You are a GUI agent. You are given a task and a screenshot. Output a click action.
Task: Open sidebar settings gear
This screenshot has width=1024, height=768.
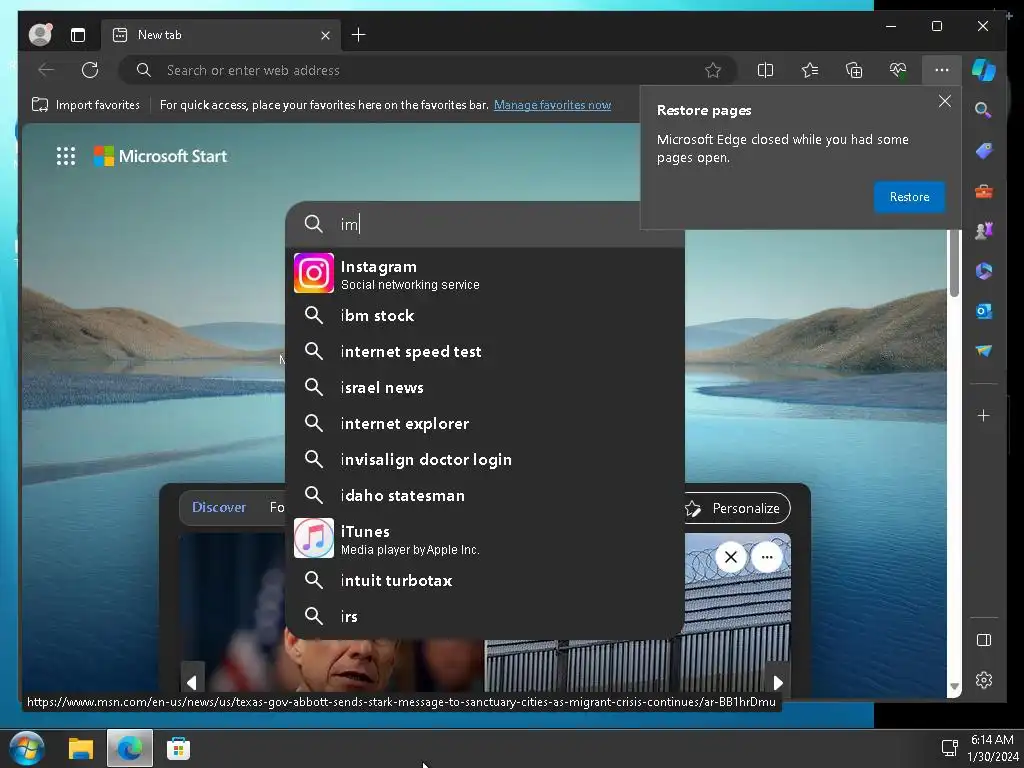pyautogui.click(x=984, y=680)
